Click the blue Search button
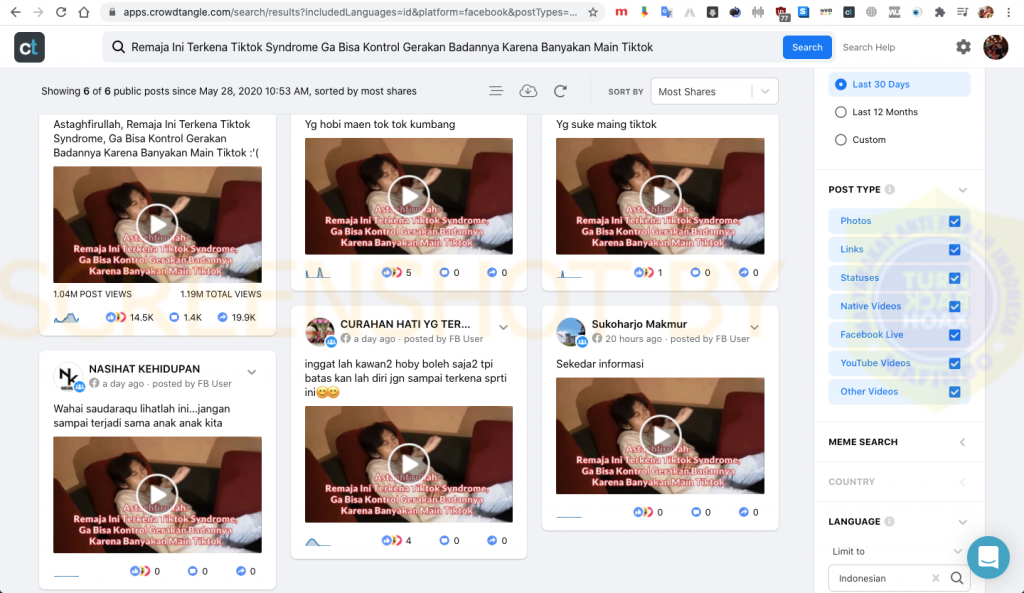Viewport: 1024px width, 593px height. pos(807,47)
